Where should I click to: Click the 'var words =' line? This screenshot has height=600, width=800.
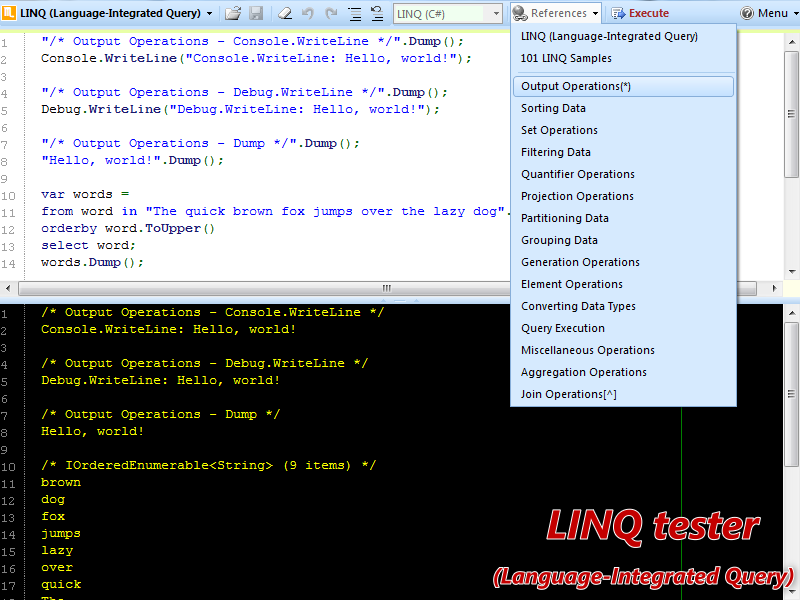[85, 194]
